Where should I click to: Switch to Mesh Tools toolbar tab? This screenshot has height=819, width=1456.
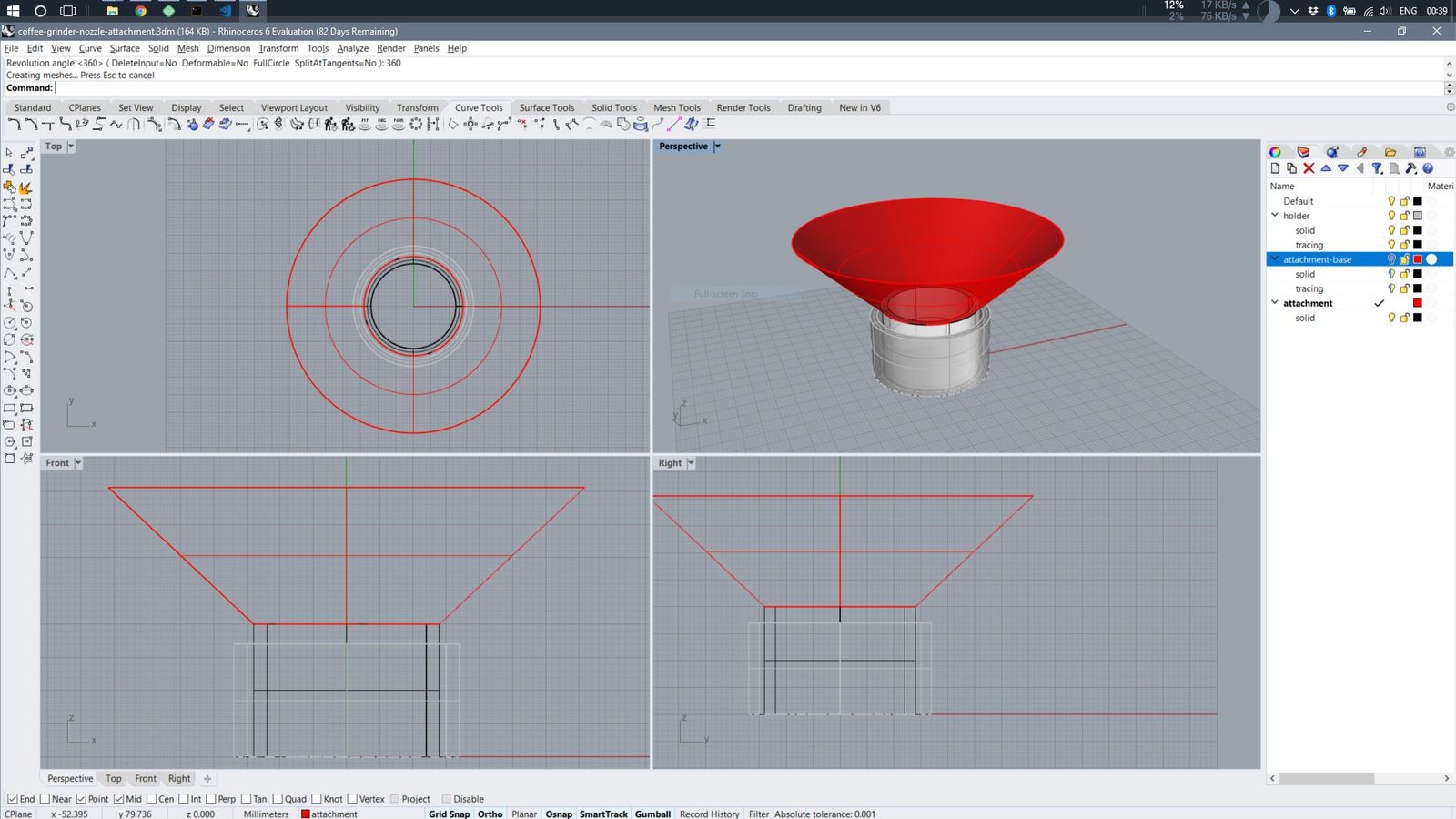[677, 107]
